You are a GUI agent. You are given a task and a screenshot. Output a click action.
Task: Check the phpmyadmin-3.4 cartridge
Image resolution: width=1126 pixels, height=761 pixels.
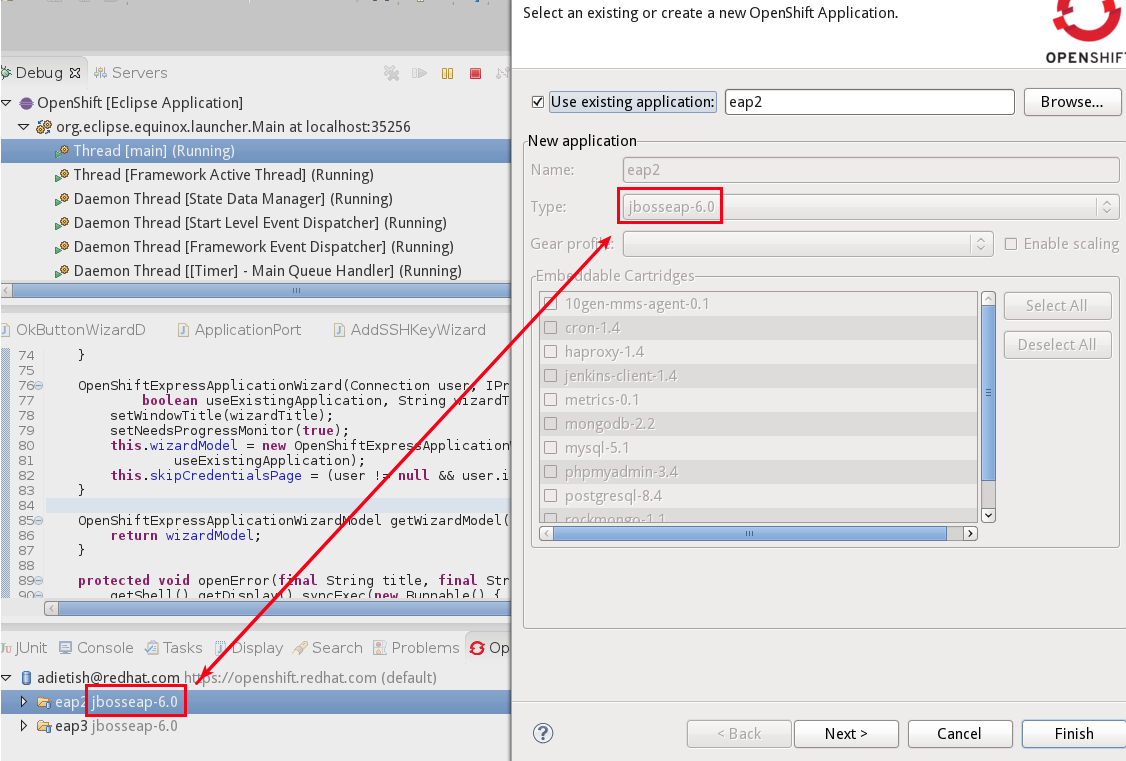pos(551,472)
